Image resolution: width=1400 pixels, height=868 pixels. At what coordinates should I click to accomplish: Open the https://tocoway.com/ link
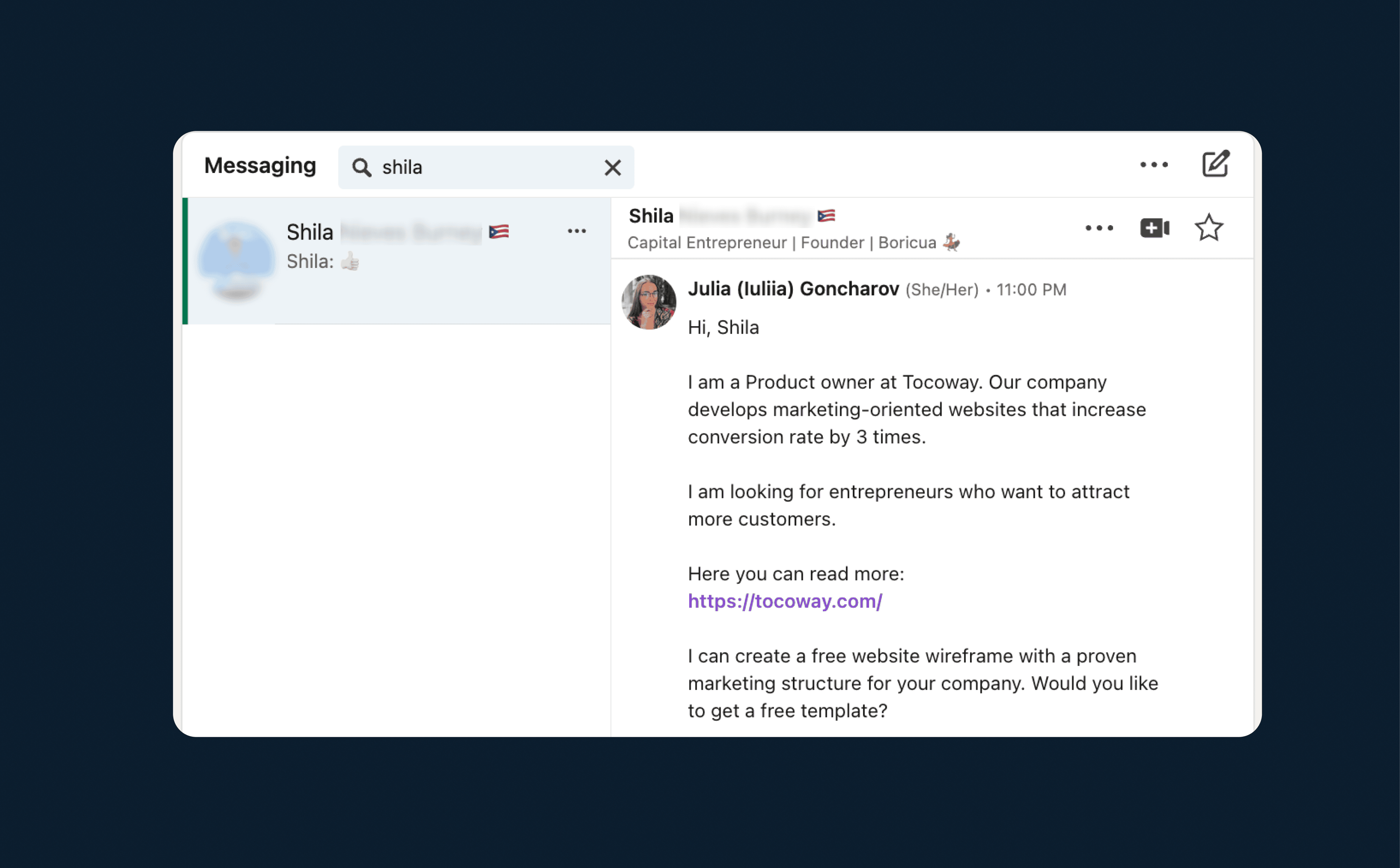click(x=785, y=601)
